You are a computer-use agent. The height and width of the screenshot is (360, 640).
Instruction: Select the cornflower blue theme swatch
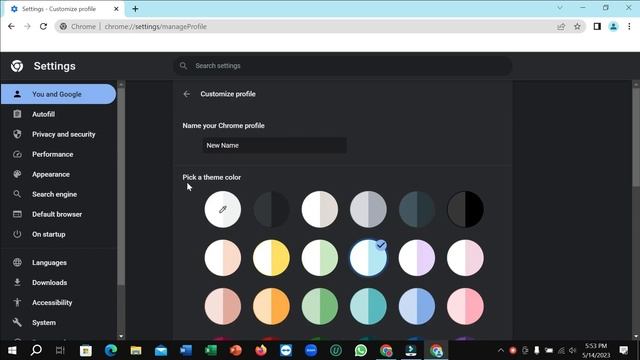[417, 307]
